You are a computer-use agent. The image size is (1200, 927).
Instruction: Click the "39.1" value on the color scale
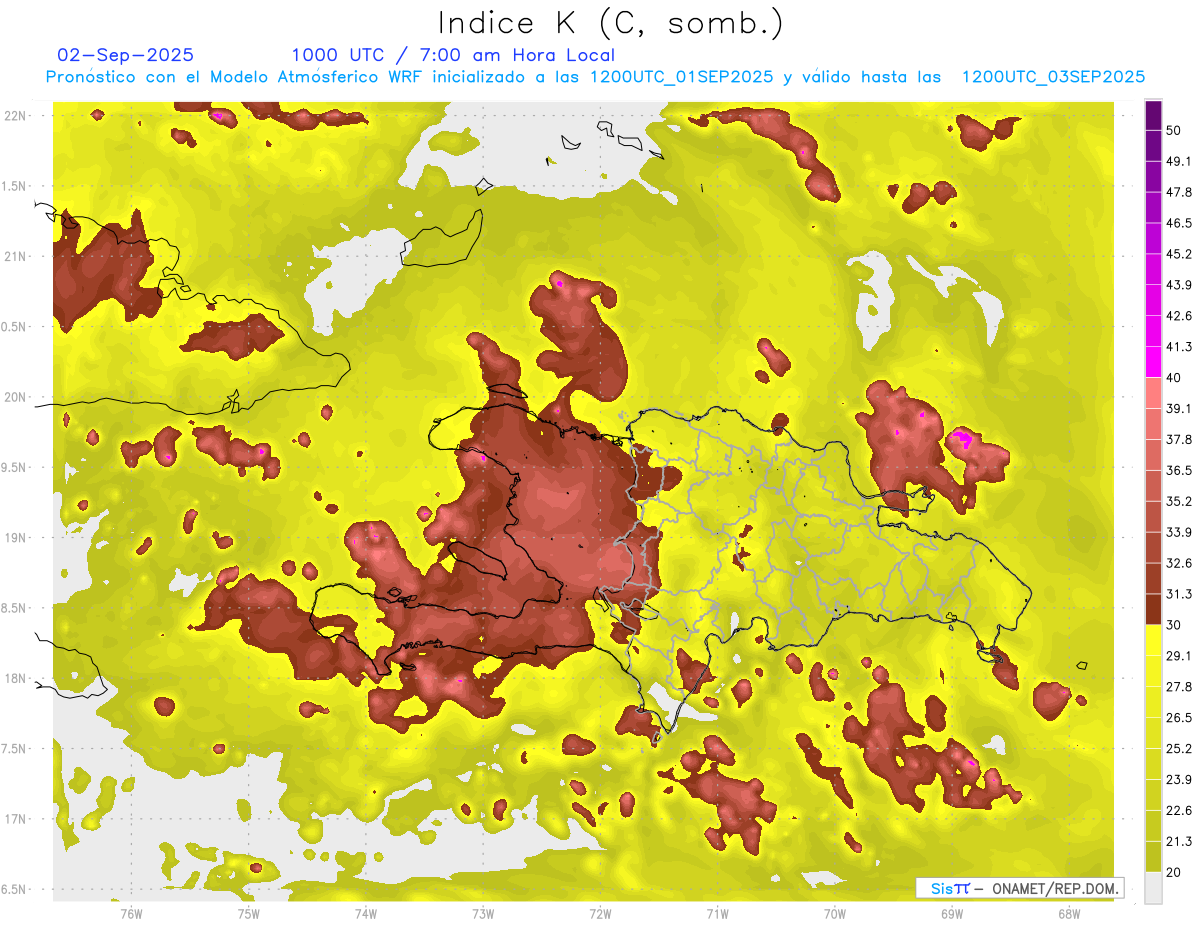[1180, 409]
